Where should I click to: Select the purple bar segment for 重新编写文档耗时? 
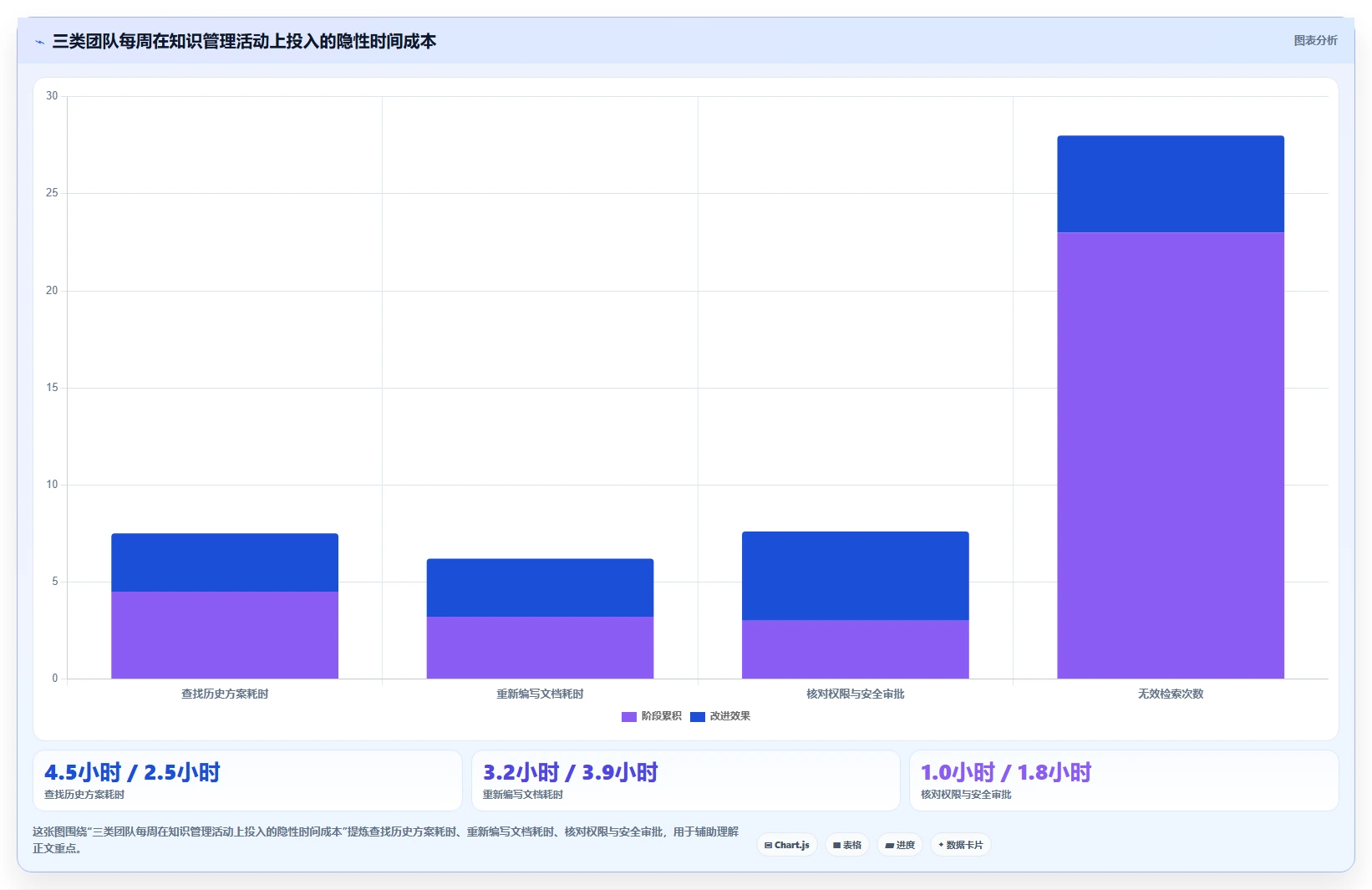(x=540, y=648)
